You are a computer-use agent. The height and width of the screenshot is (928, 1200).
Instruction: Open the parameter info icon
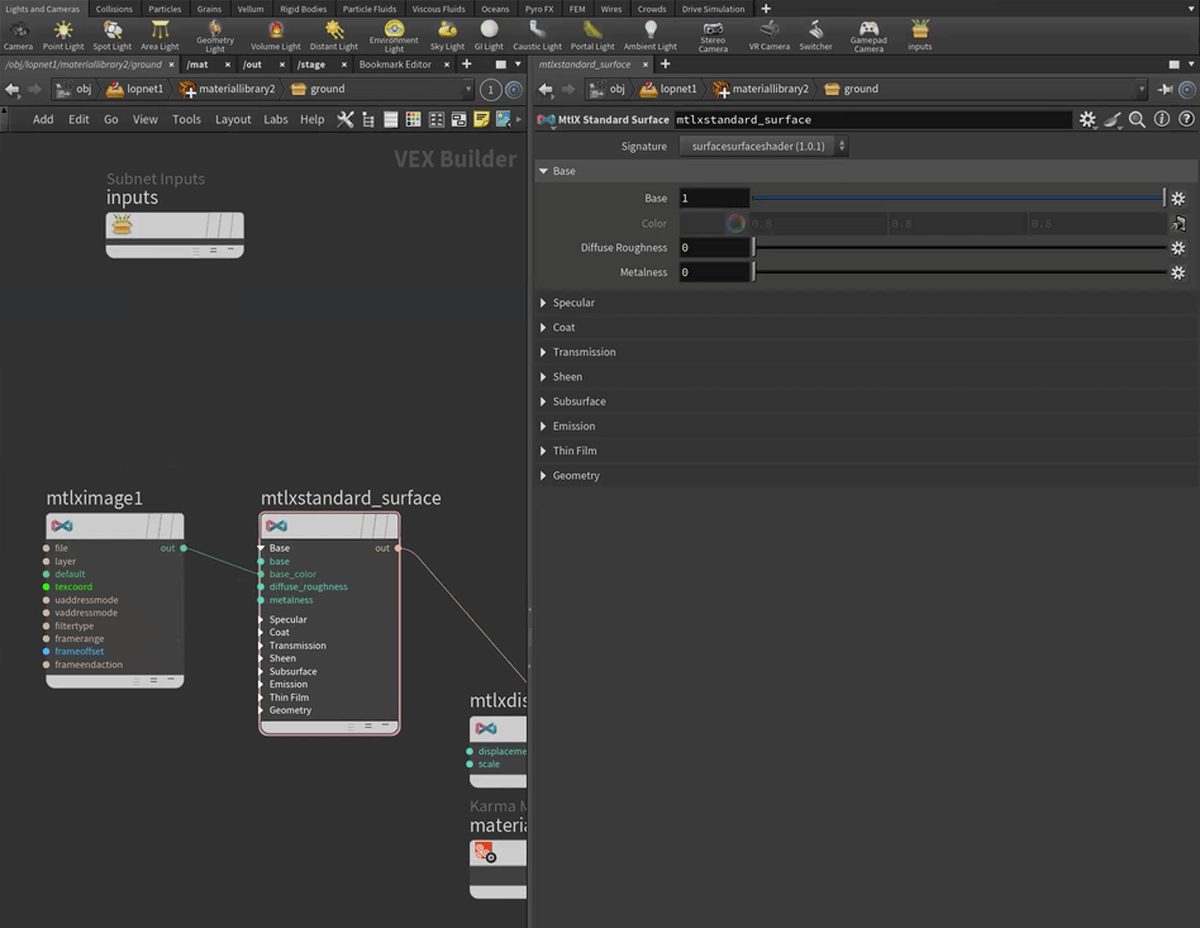point(1161,120)
